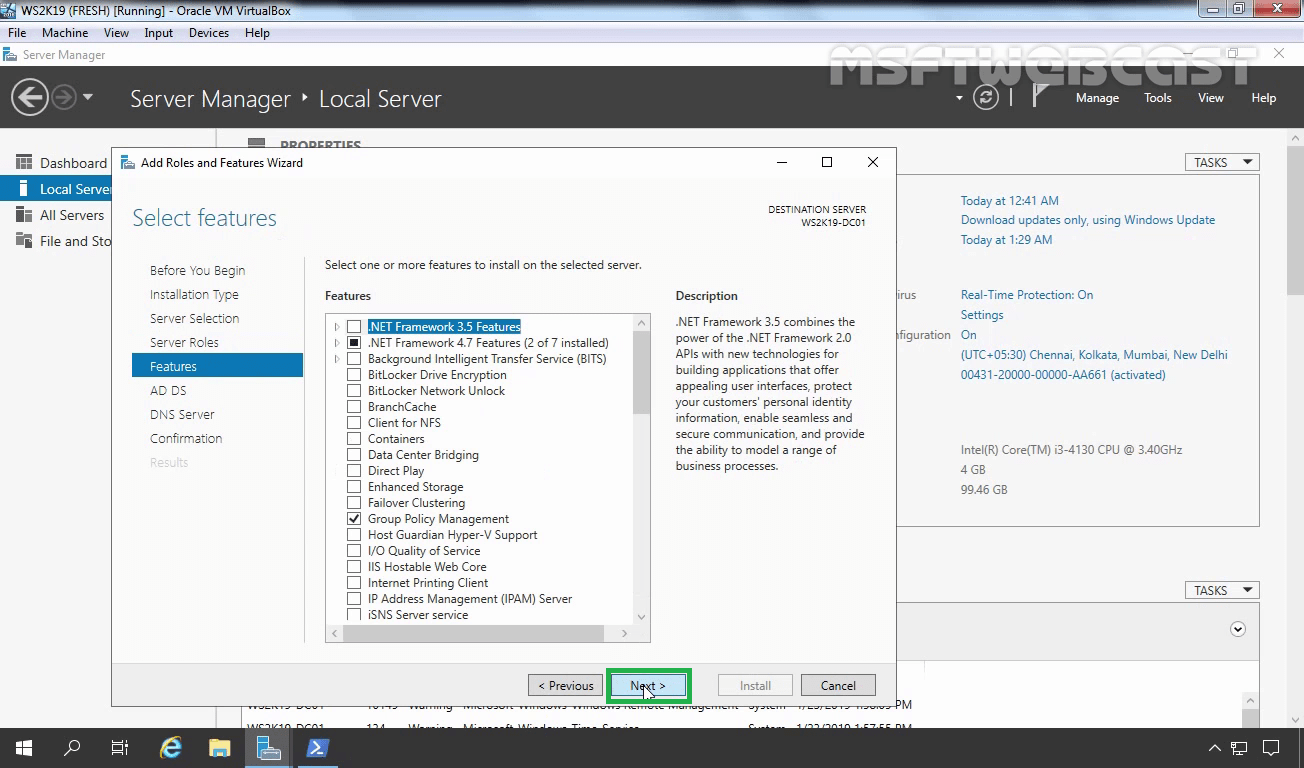This screenshot has width=1304, height=768.
Task: Expand Background Intelligent Transfer Service node
Action: [x=337, y=359]
